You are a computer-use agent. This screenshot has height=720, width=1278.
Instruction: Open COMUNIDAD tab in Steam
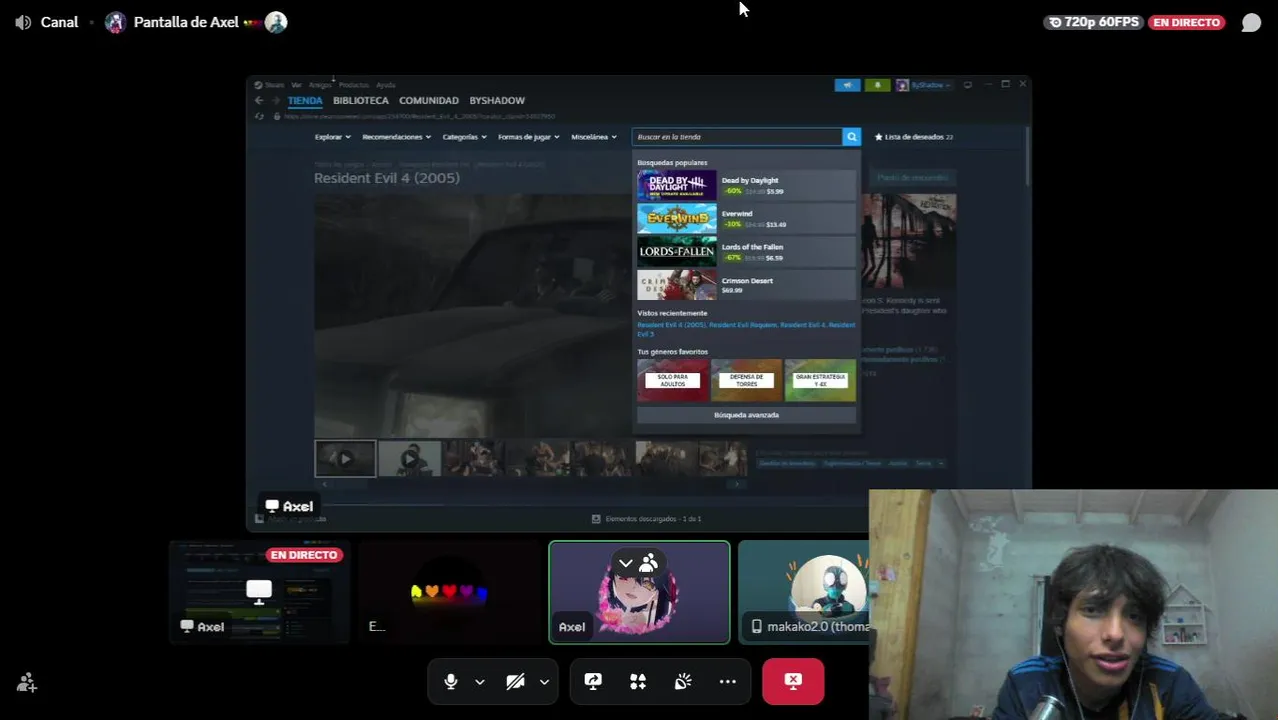tap(429, 100)
